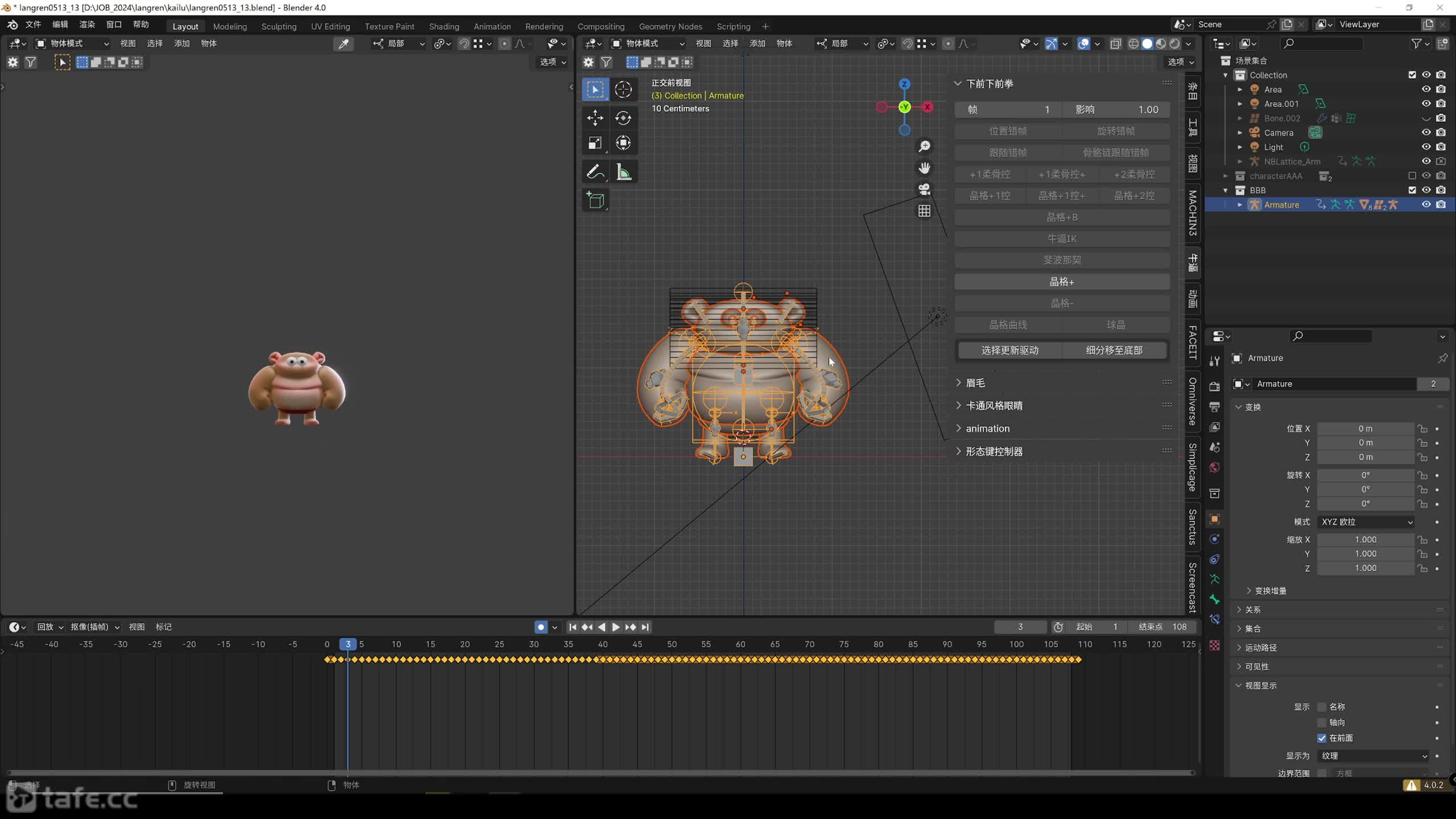Open the outliner filter dropdown
The image size is (1456, 819).
(1420, 43)
